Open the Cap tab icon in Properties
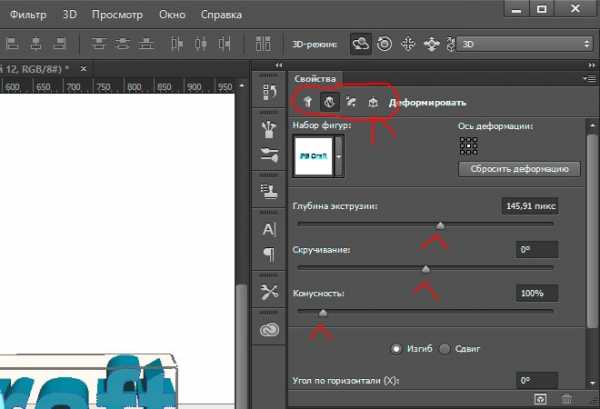 (x=350, y=102)
